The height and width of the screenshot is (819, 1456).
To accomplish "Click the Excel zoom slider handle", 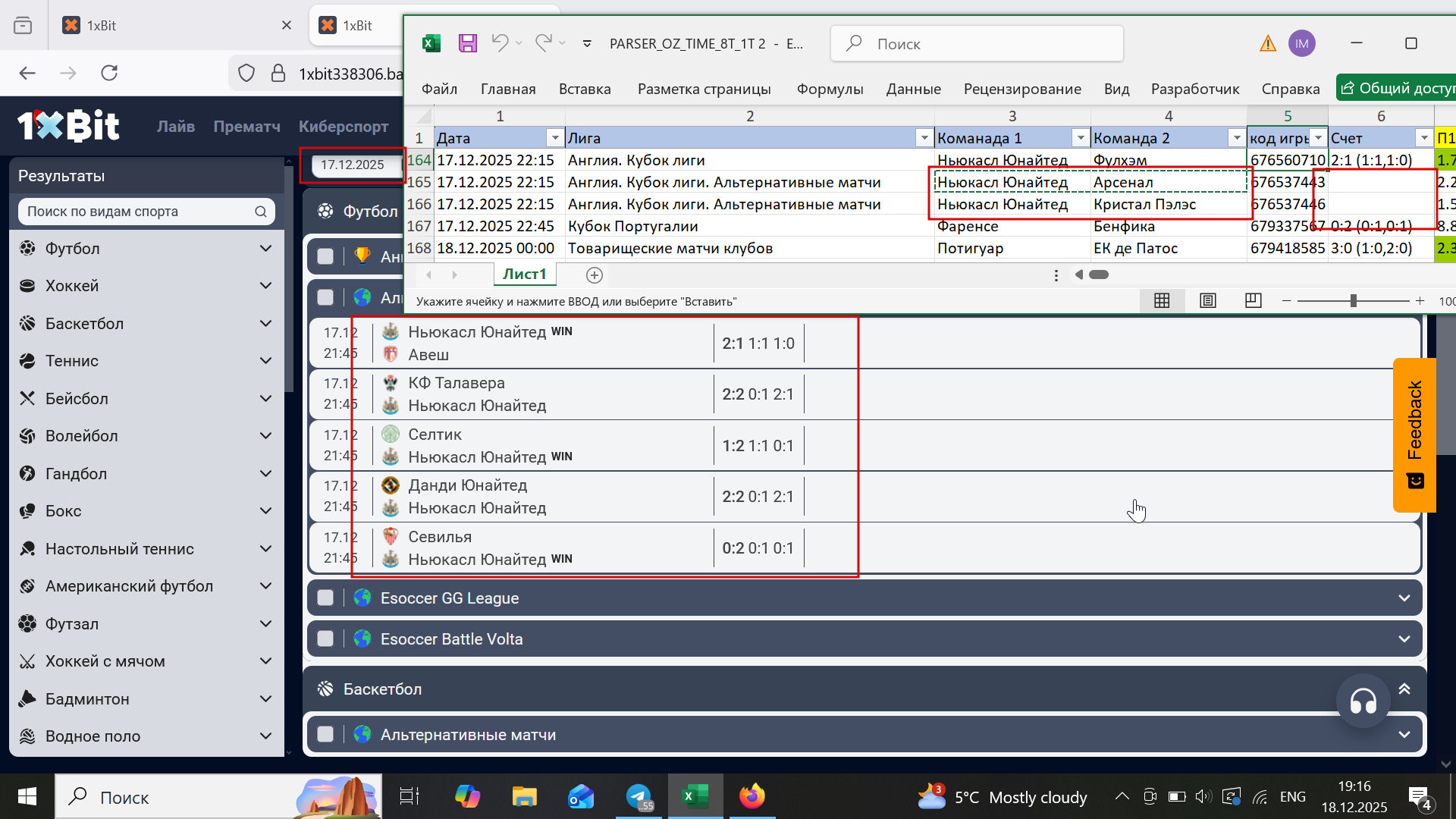I will pyautogui.click(x=1353, y=301).
